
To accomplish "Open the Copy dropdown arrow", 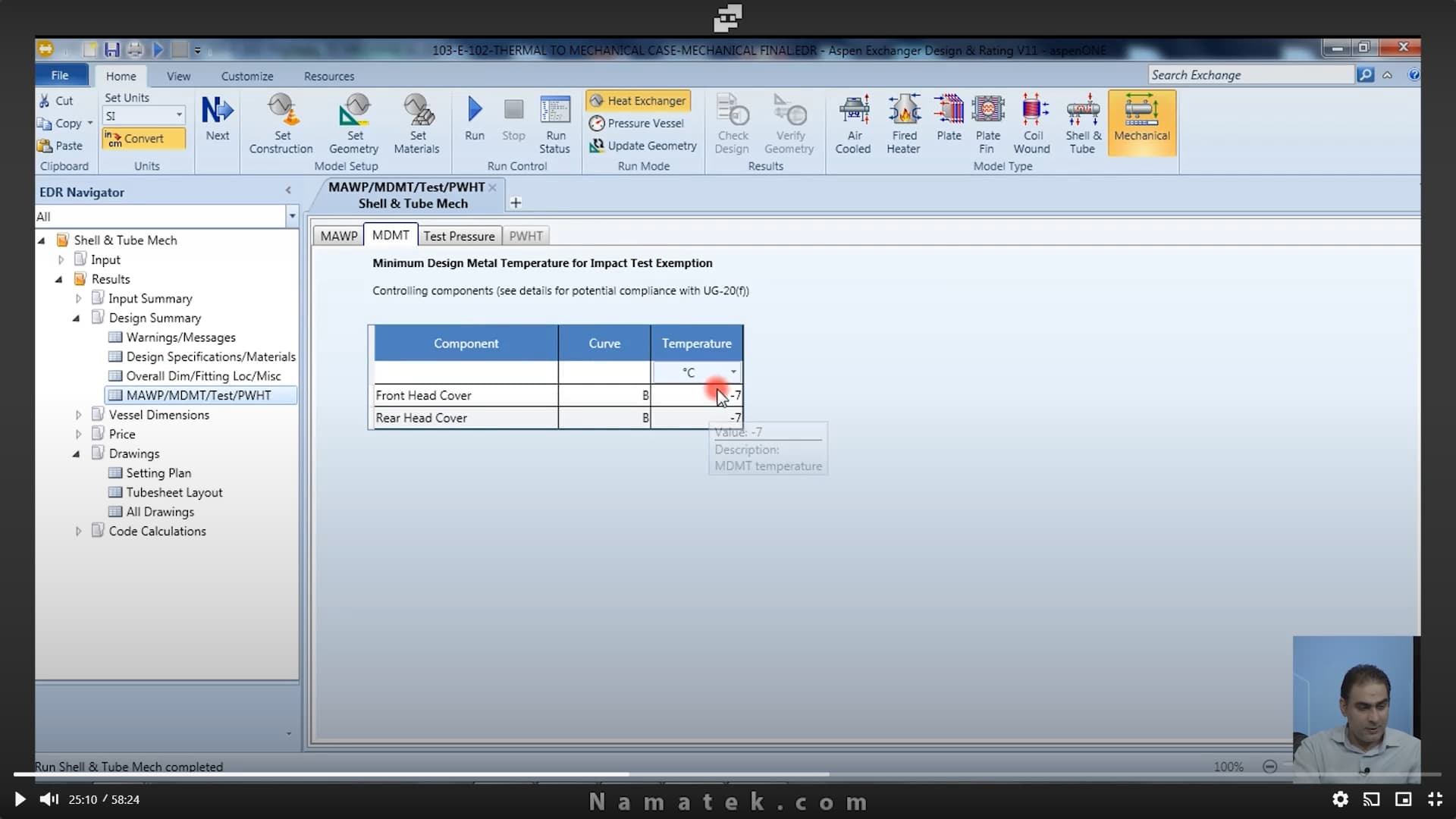I will coord(90,123).
